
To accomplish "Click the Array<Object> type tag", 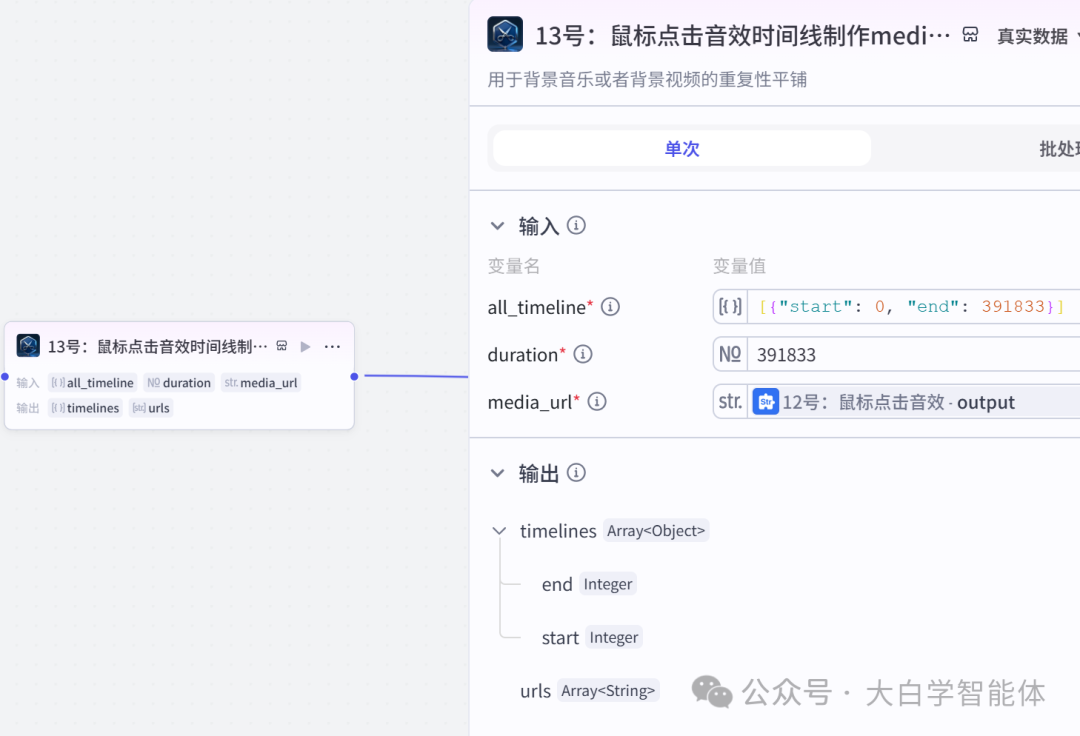I will [656, 531].
